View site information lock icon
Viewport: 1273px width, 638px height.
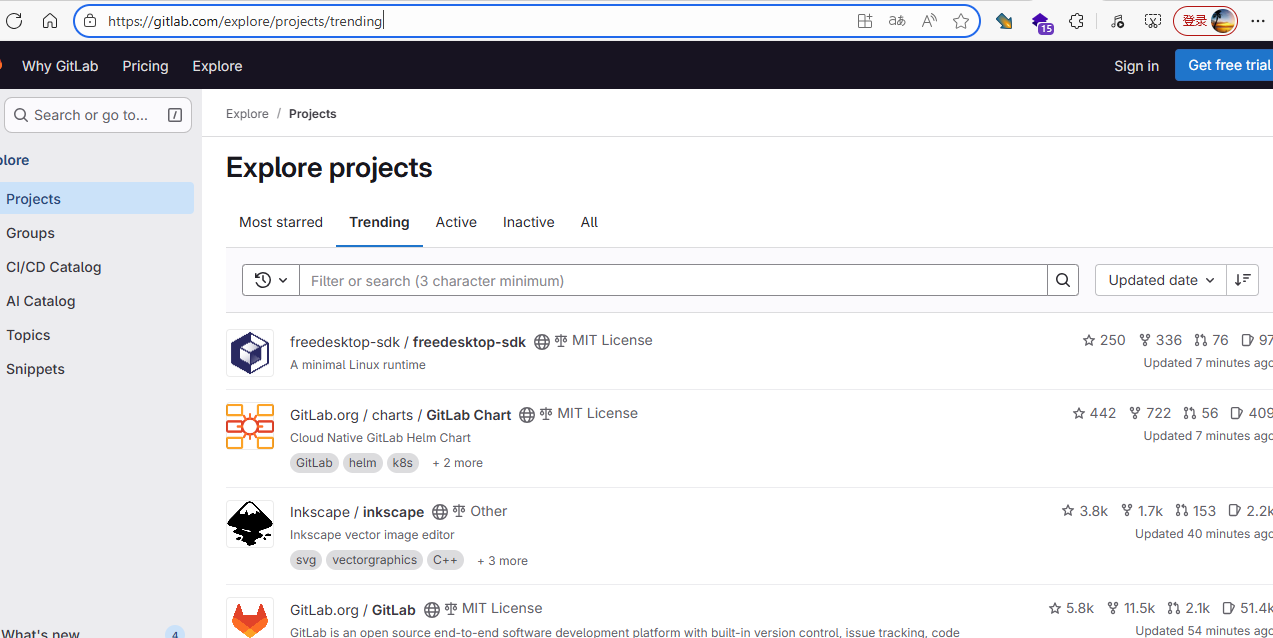(90, 21)
